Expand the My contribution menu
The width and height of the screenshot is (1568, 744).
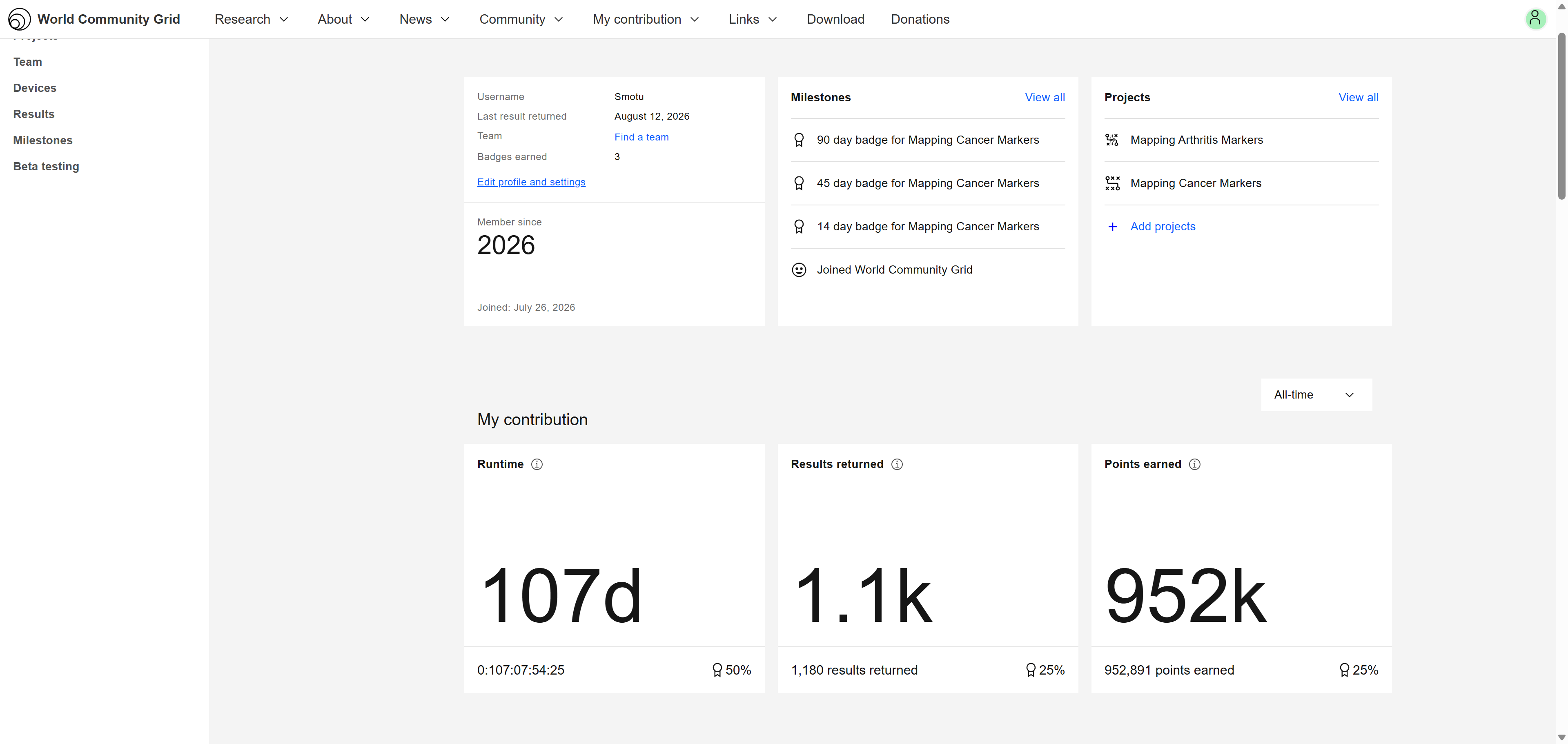pos(646,19)
